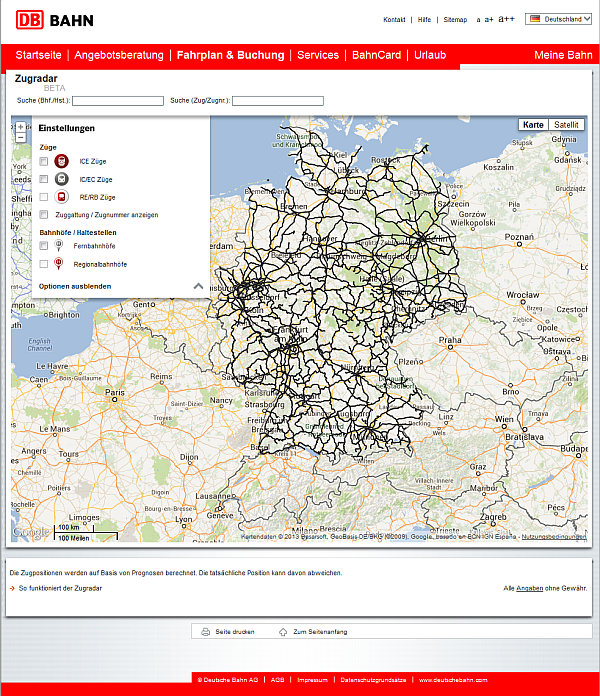
Task: Open the Deutschland country dropdown
Action: 558,19
